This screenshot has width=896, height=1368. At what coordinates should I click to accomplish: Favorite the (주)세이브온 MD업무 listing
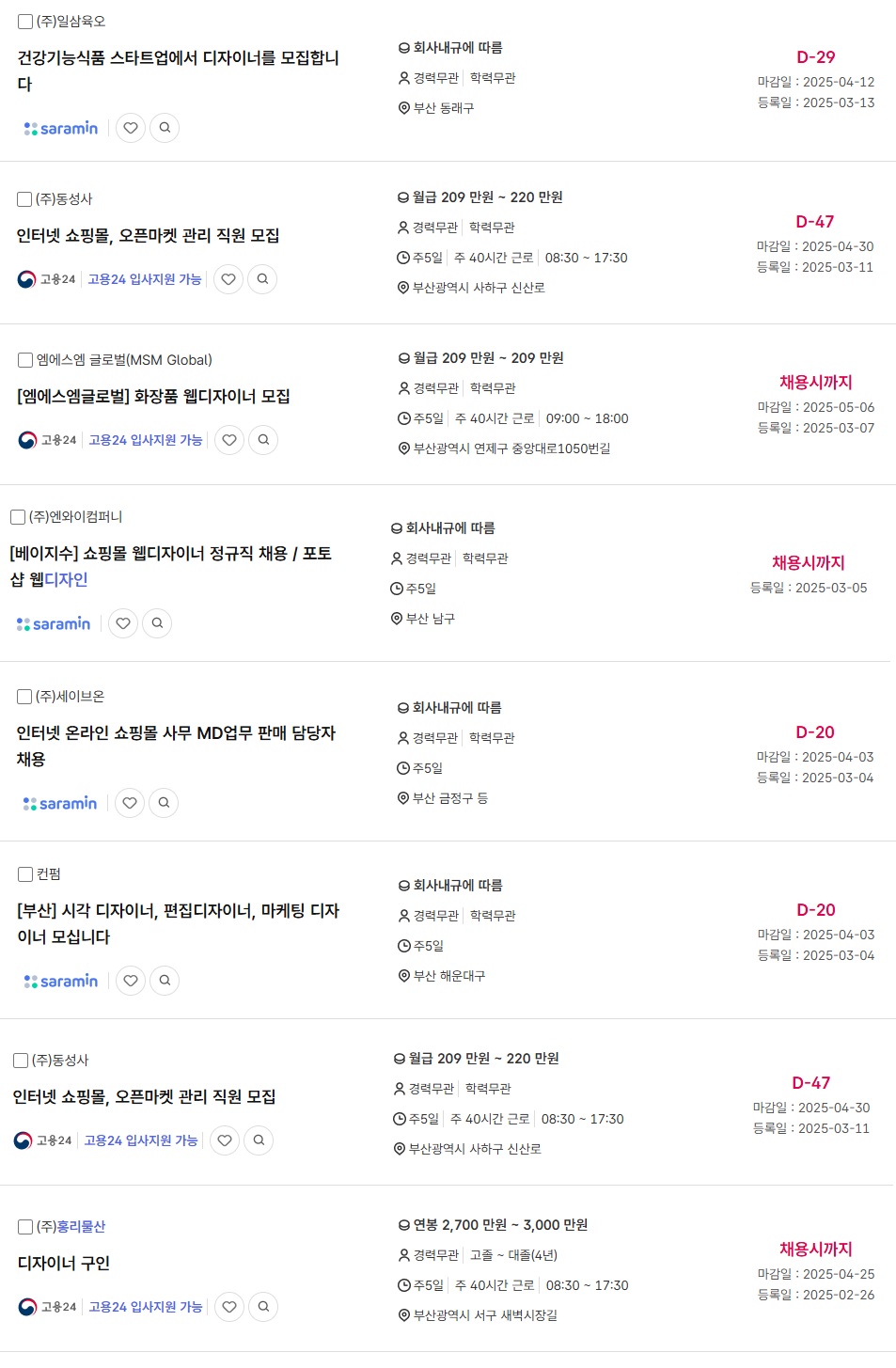130,802
